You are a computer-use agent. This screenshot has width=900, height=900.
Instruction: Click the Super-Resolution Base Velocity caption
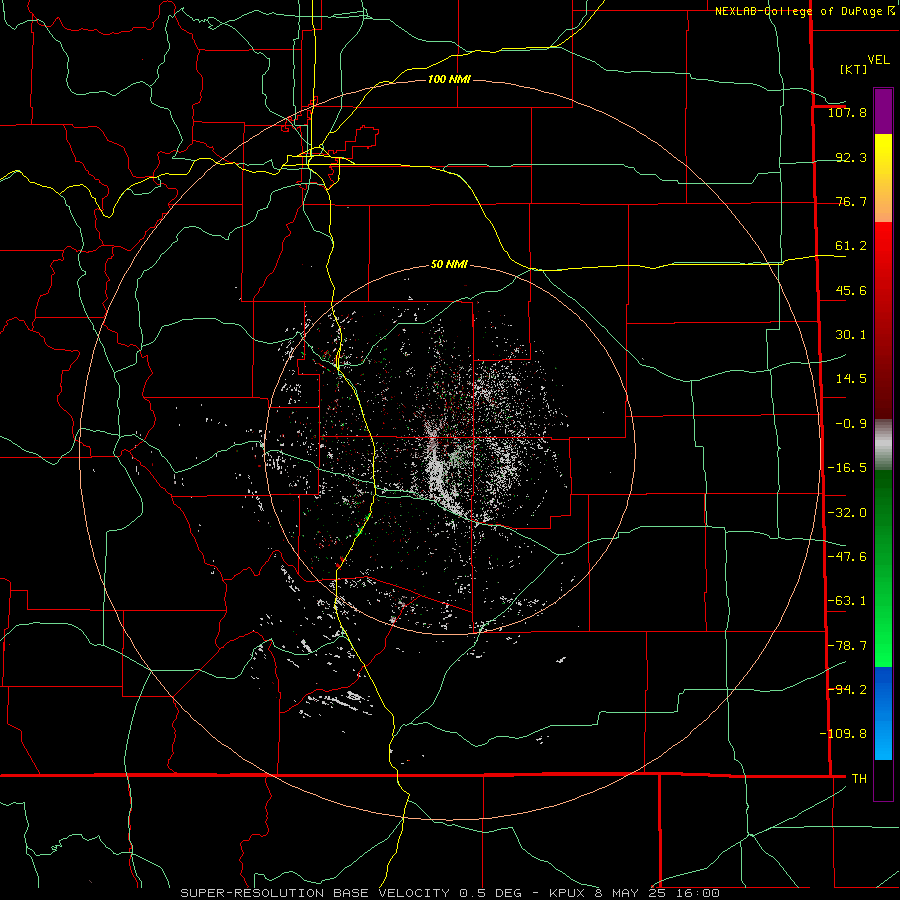pos(449,893)
